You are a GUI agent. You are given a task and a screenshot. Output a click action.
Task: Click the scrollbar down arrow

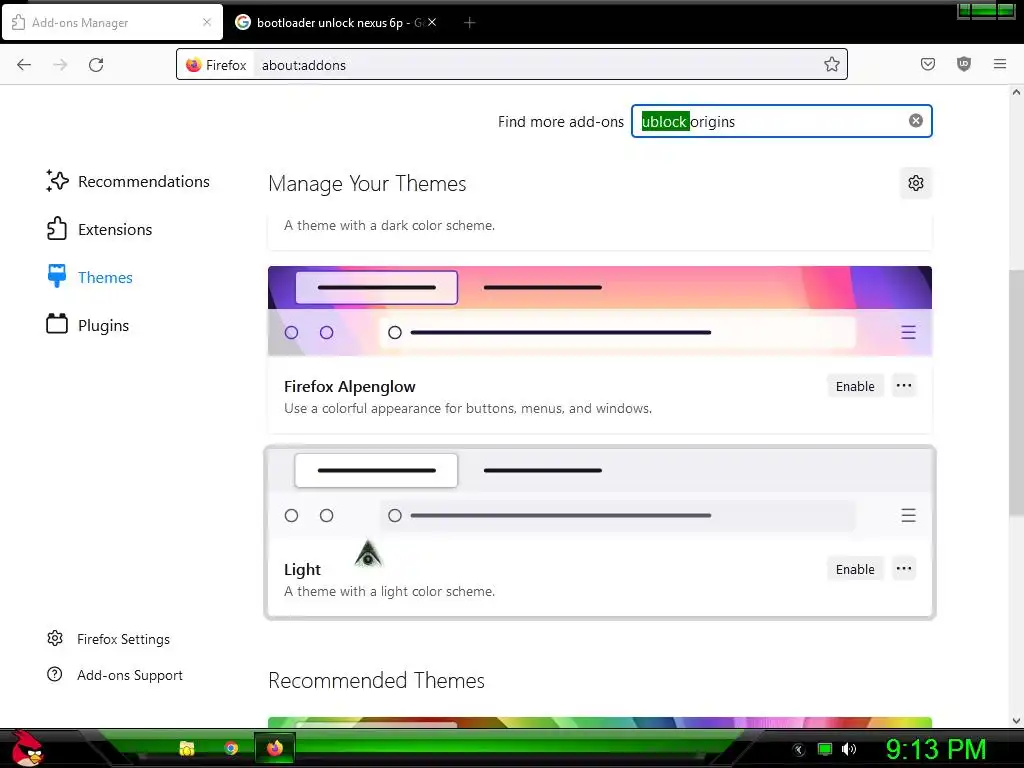[x=1016, y=721]
